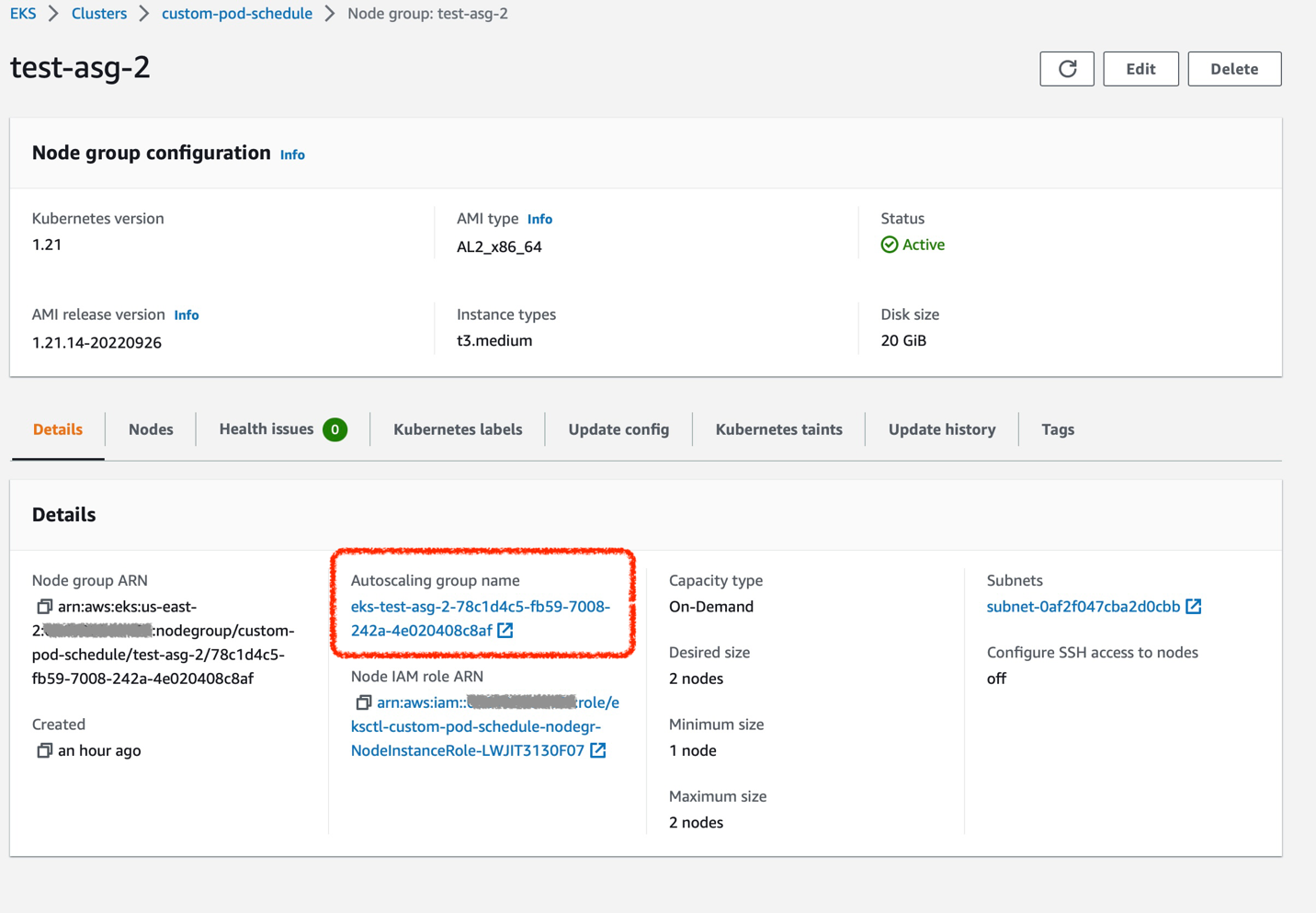Click the Minimum size value 1 node
This screenshot has height=913, width=1316.
point(693,750)
